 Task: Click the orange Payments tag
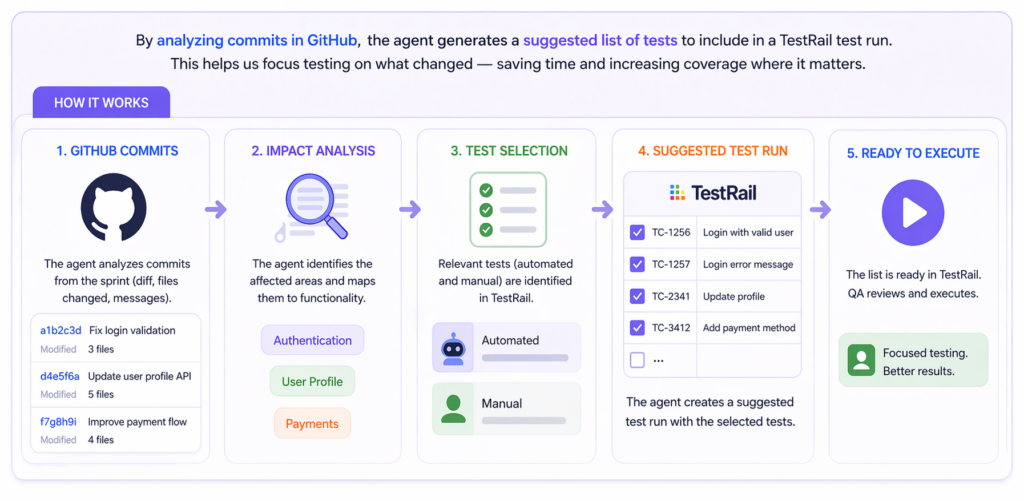click(x=312, y=423)
